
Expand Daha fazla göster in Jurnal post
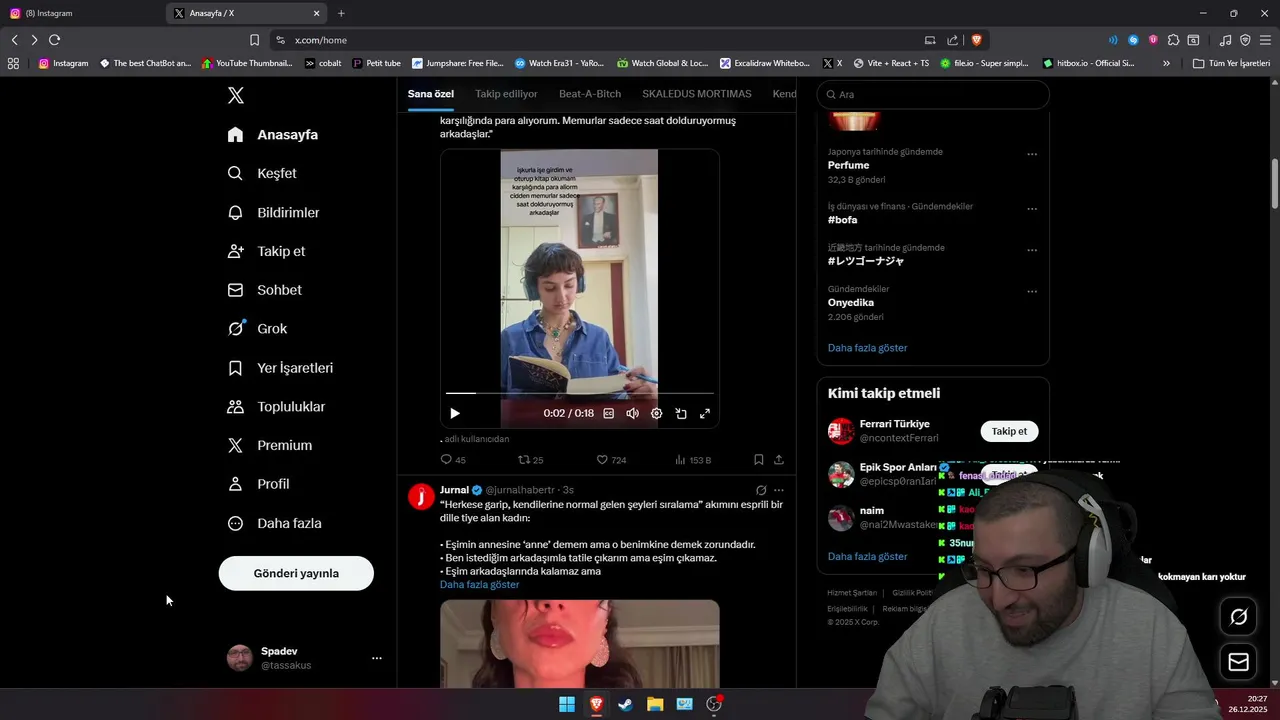pyautogui.click(x=479, y=585)
